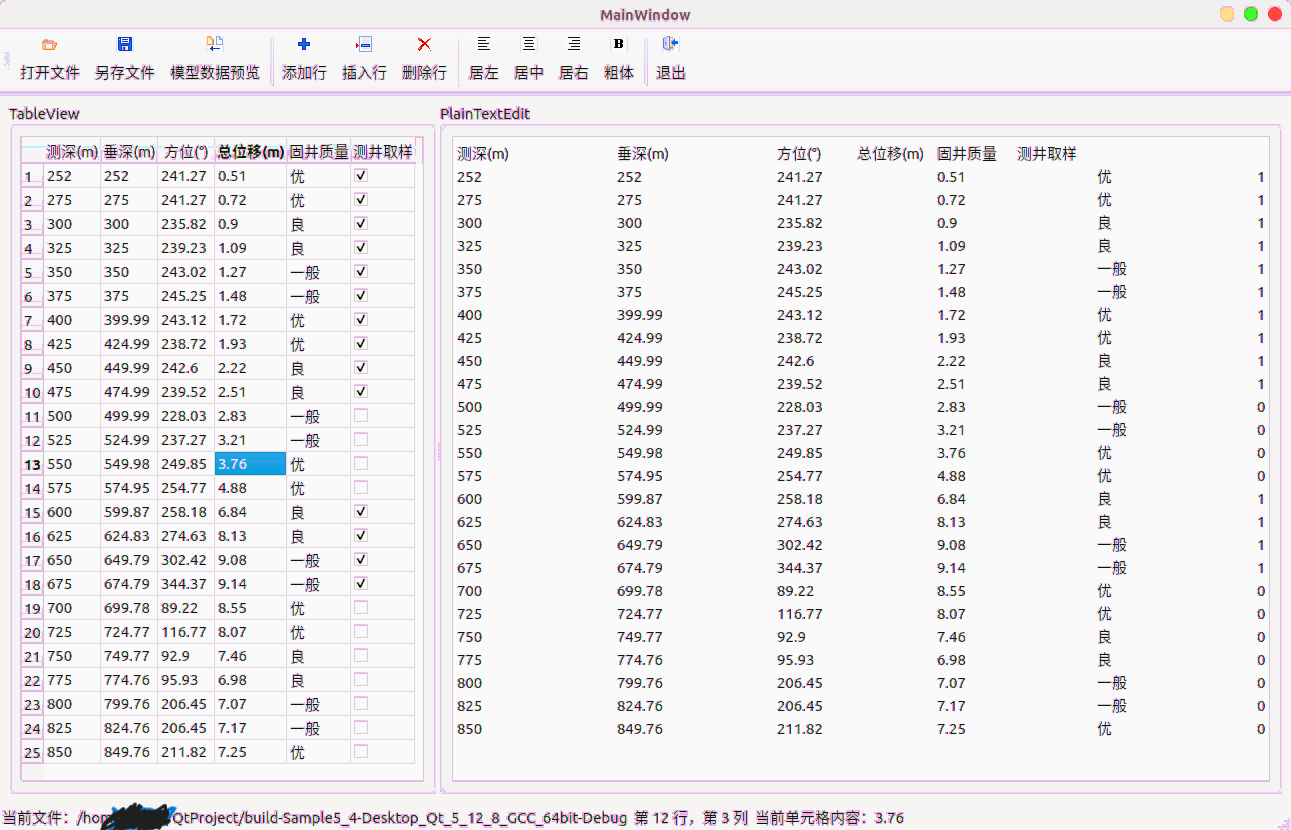The image size is (1291, 830).
Task: Click the green maximize window button
Action: tap(1251, 14)
